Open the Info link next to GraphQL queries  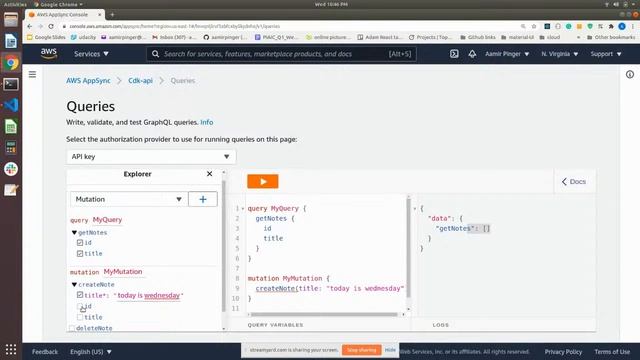pyautogui.click(x=207, y=122)
